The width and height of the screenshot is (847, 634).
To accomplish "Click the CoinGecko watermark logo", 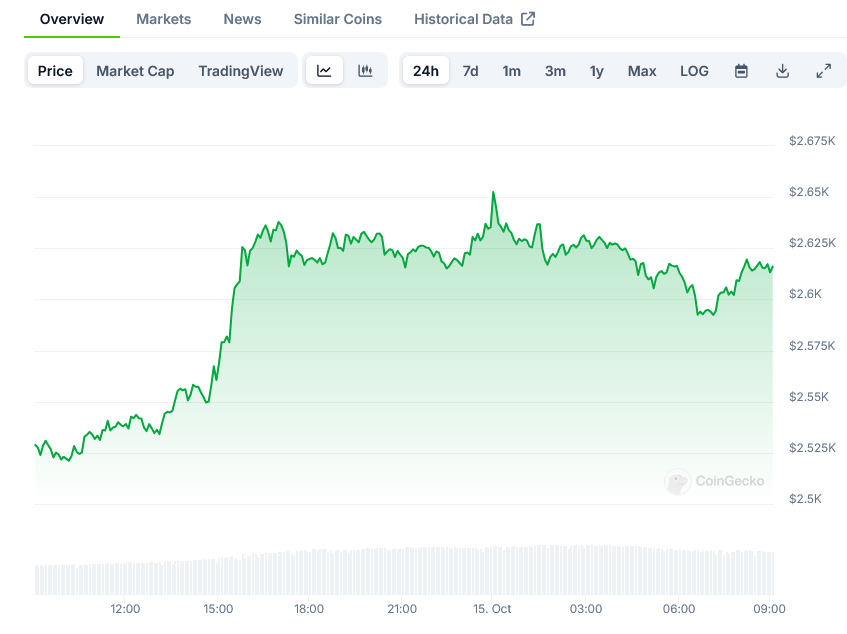I will click(x=714, y=482).
